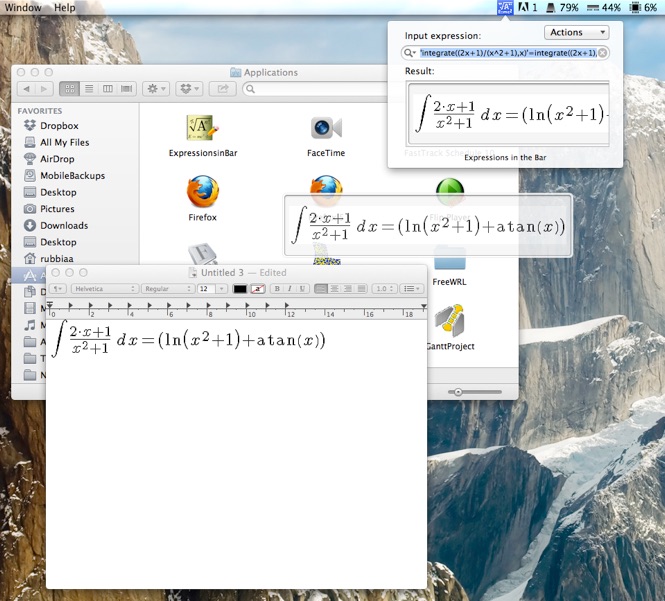Open the text background color swatch

pyautogui.click(x=257, y=288)
